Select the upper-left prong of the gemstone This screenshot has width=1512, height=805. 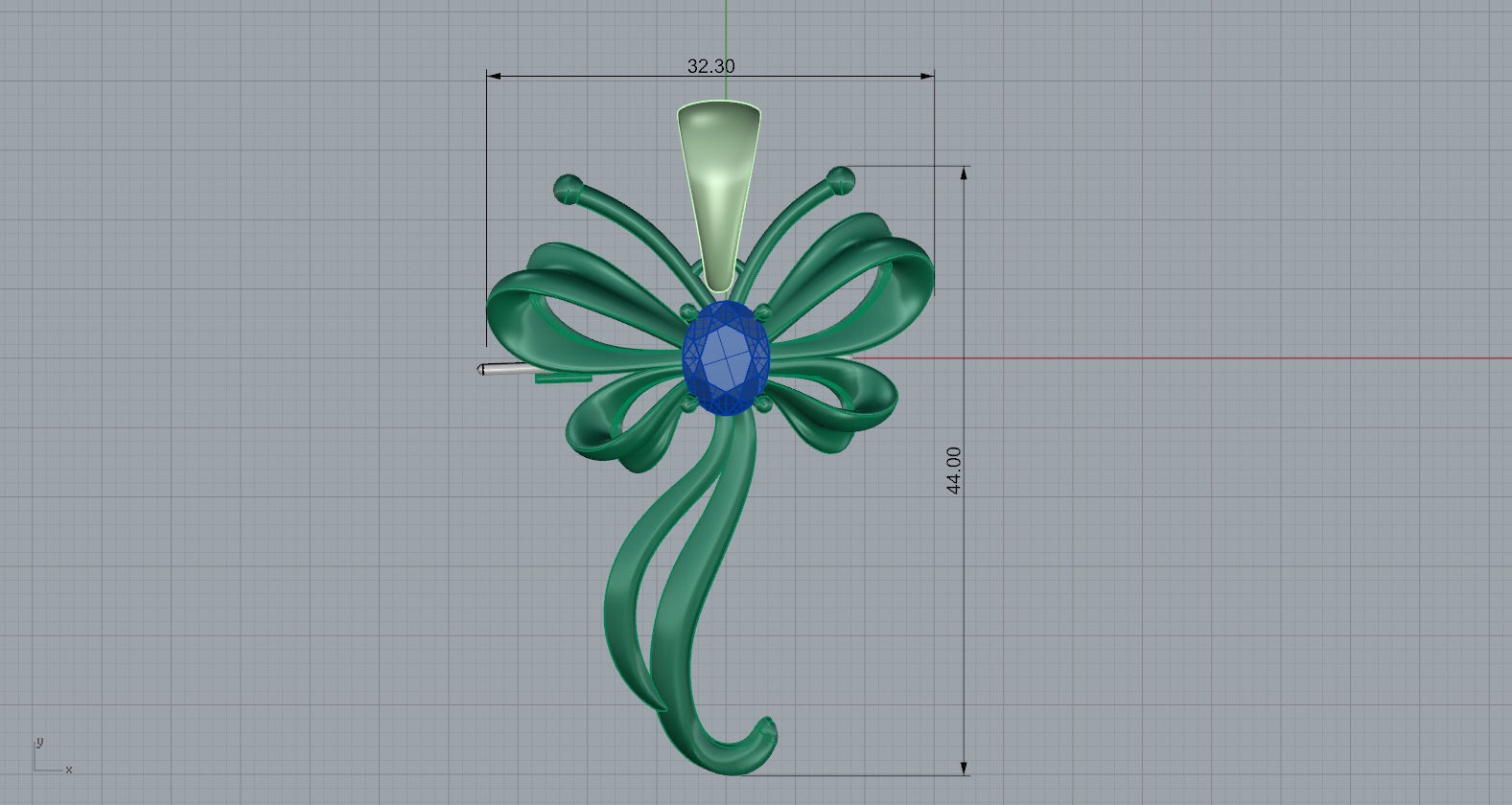688,311
